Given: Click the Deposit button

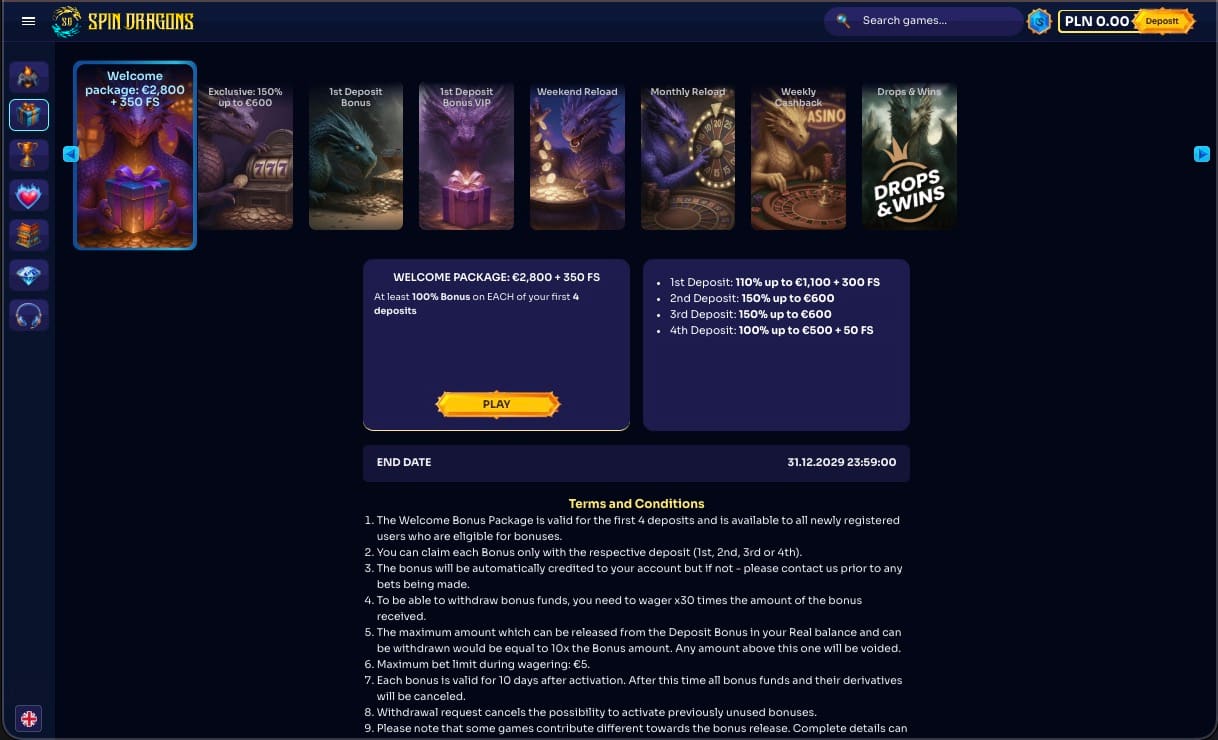Looking at the screenshot, I should pos(1164,21).
